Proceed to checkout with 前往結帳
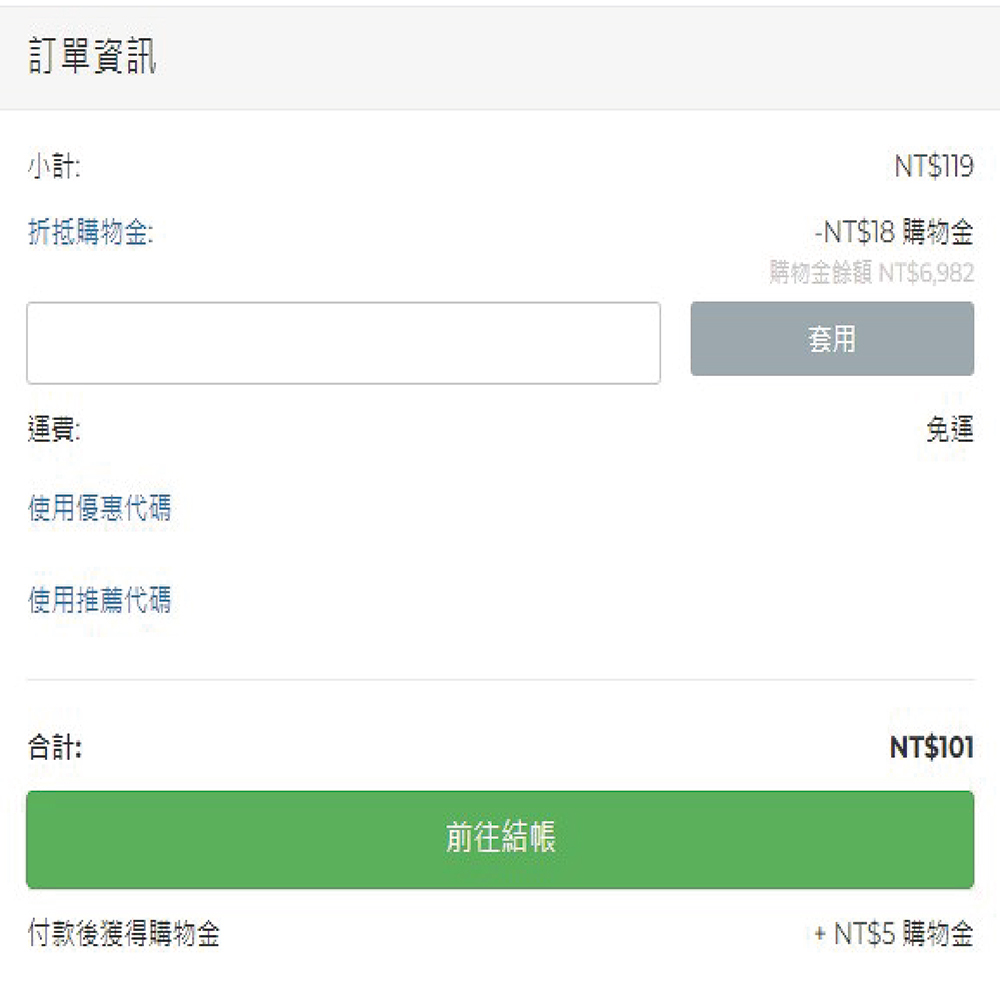The width and height of the screenshot is (1000, 1000). (x=500, y=839)
